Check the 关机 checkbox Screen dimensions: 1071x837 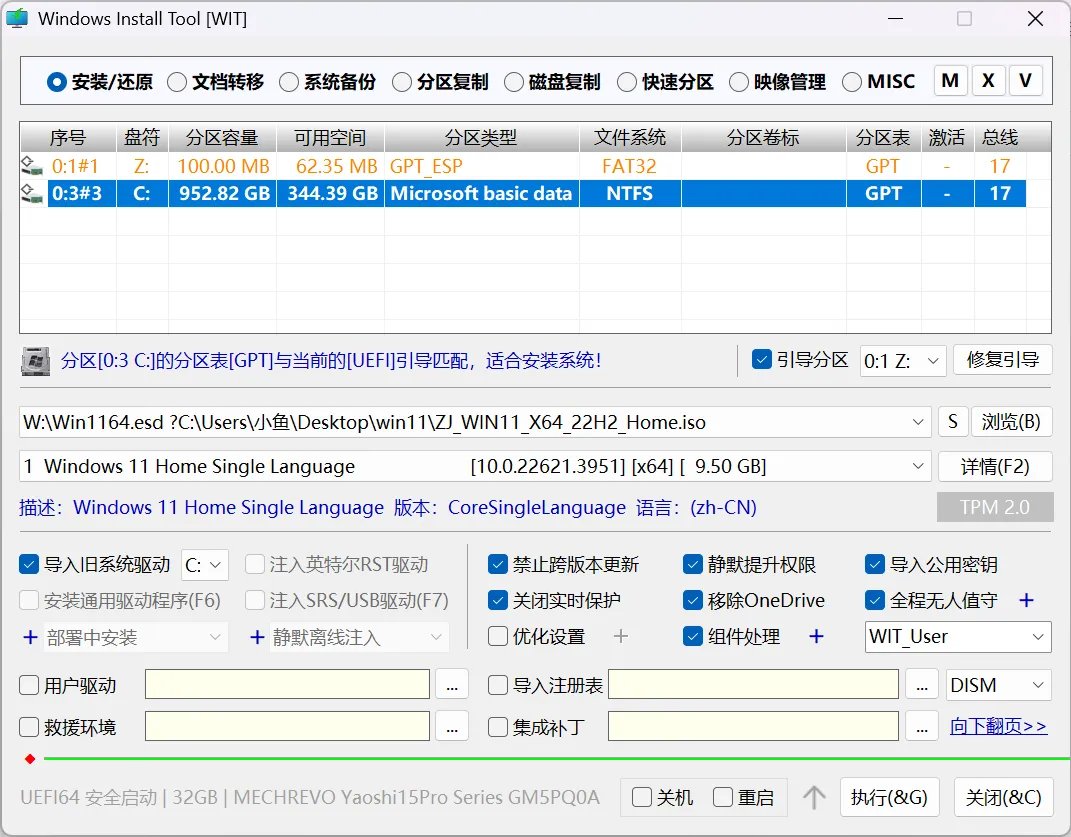click(x=641, y=797)
